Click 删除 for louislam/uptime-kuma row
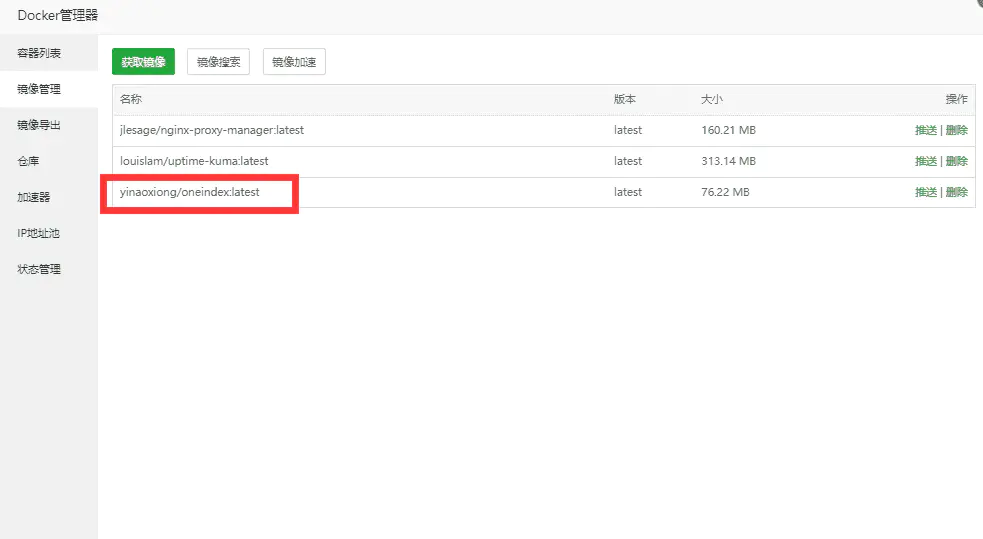 tap(957, 161)
